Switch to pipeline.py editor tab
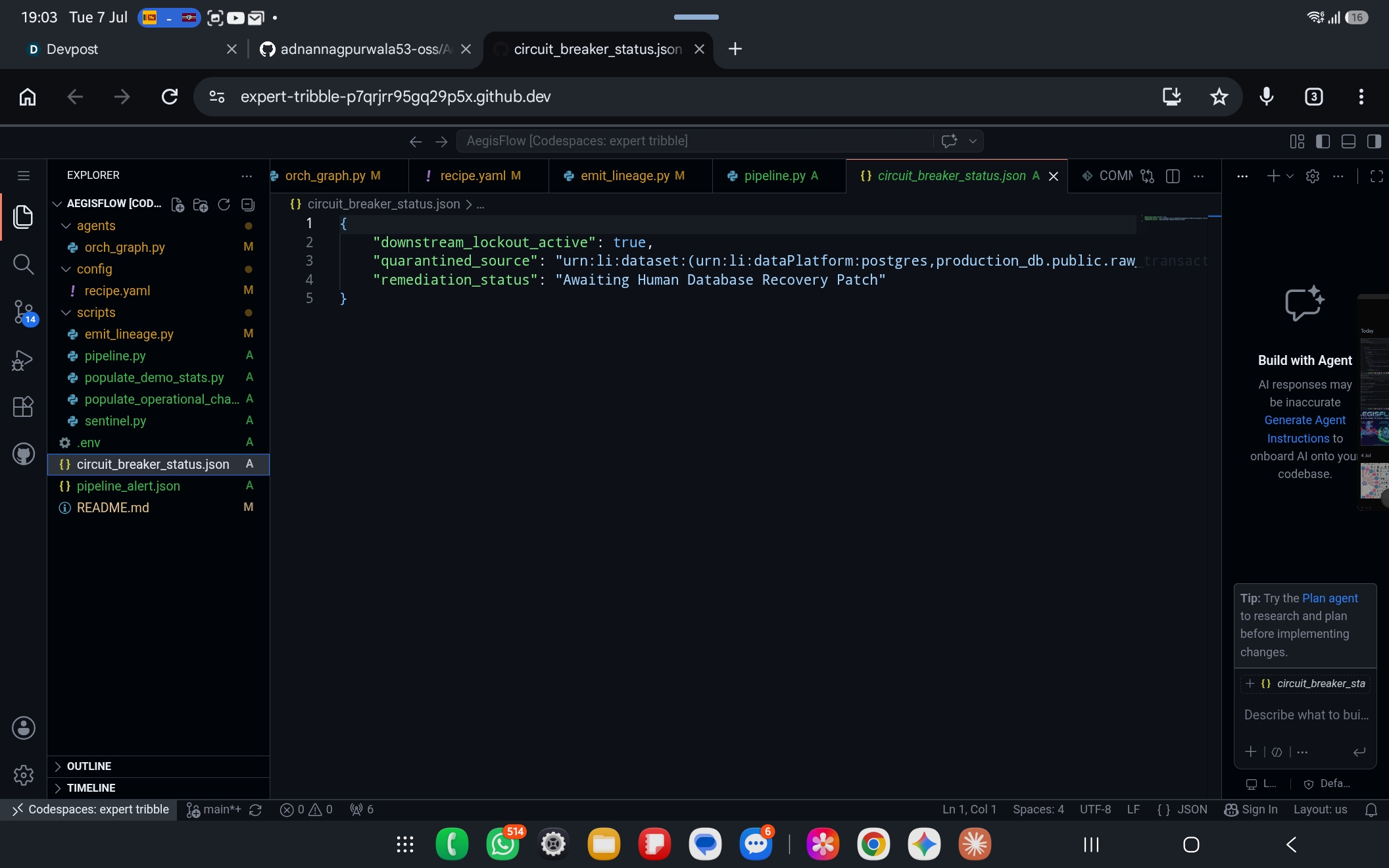The width and height of the screenshot is (1389, 868). (779, 176)
